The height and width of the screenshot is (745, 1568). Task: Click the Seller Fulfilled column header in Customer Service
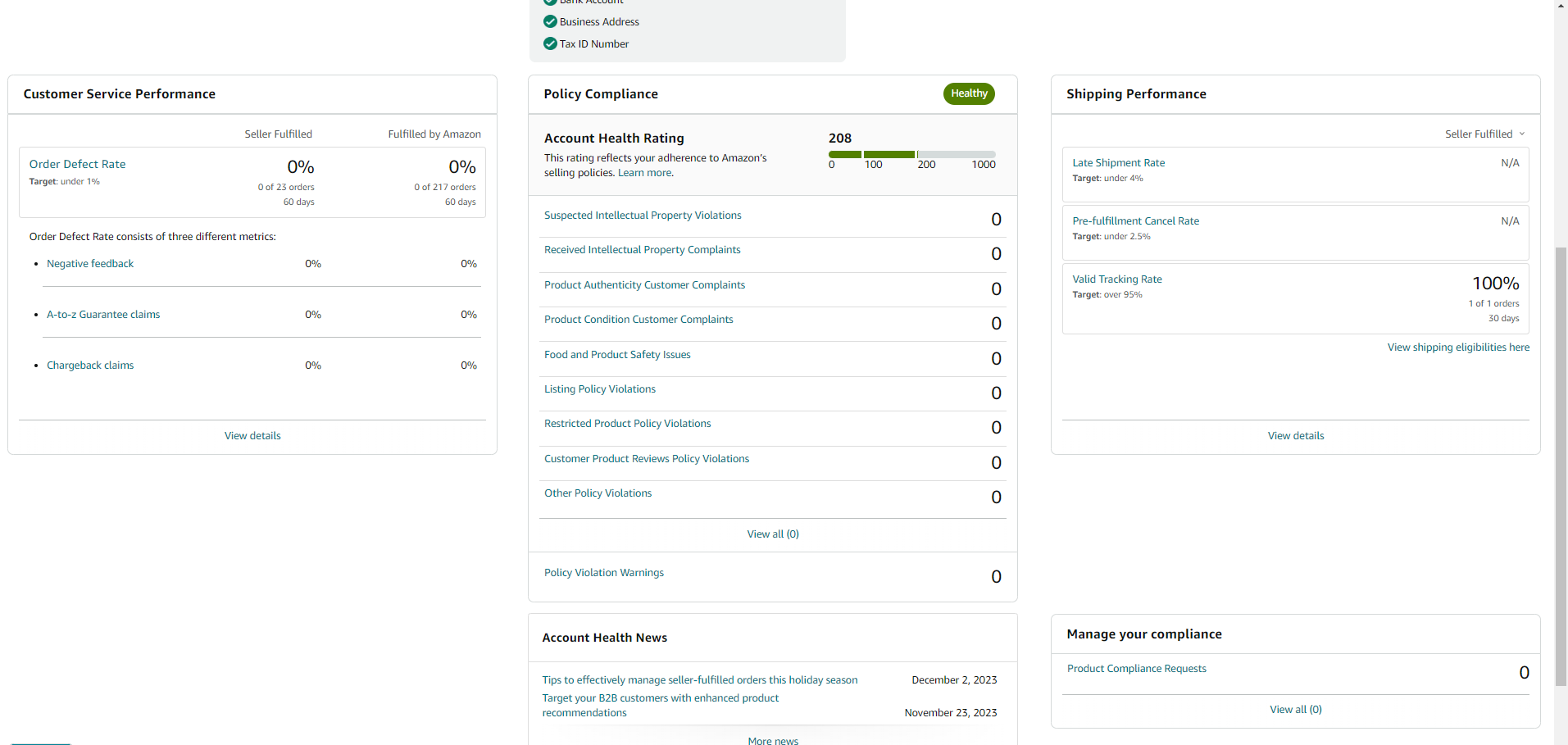278,134
